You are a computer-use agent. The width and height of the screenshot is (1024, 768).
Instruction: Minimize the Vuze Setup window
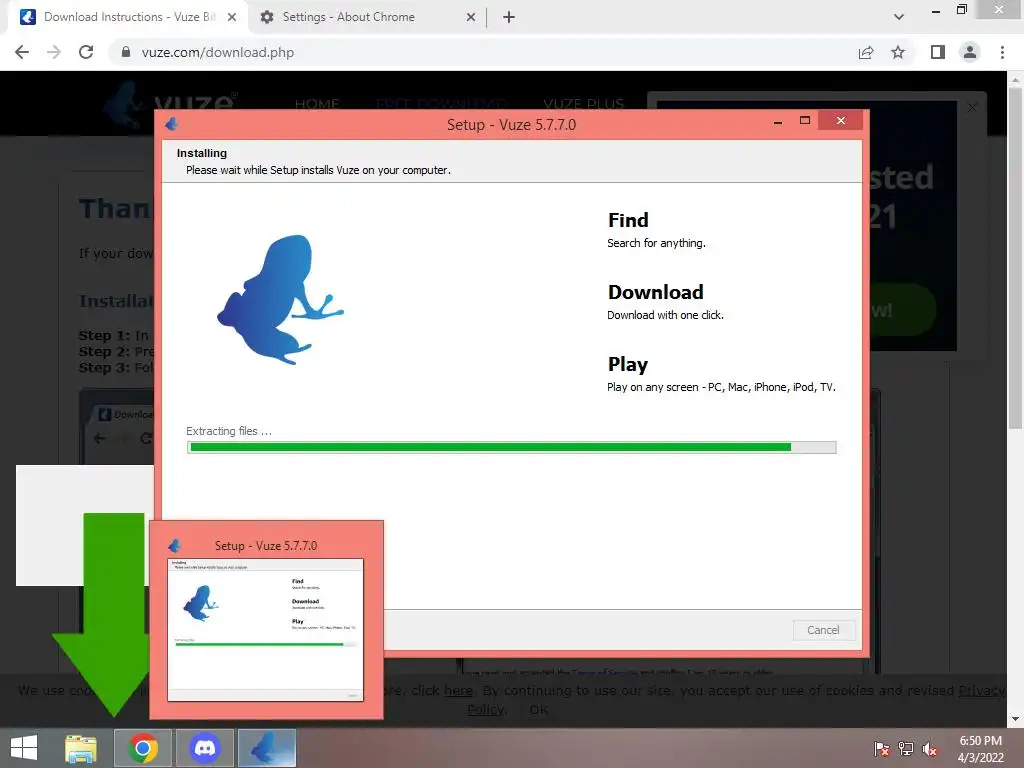(x=777, y=121)
